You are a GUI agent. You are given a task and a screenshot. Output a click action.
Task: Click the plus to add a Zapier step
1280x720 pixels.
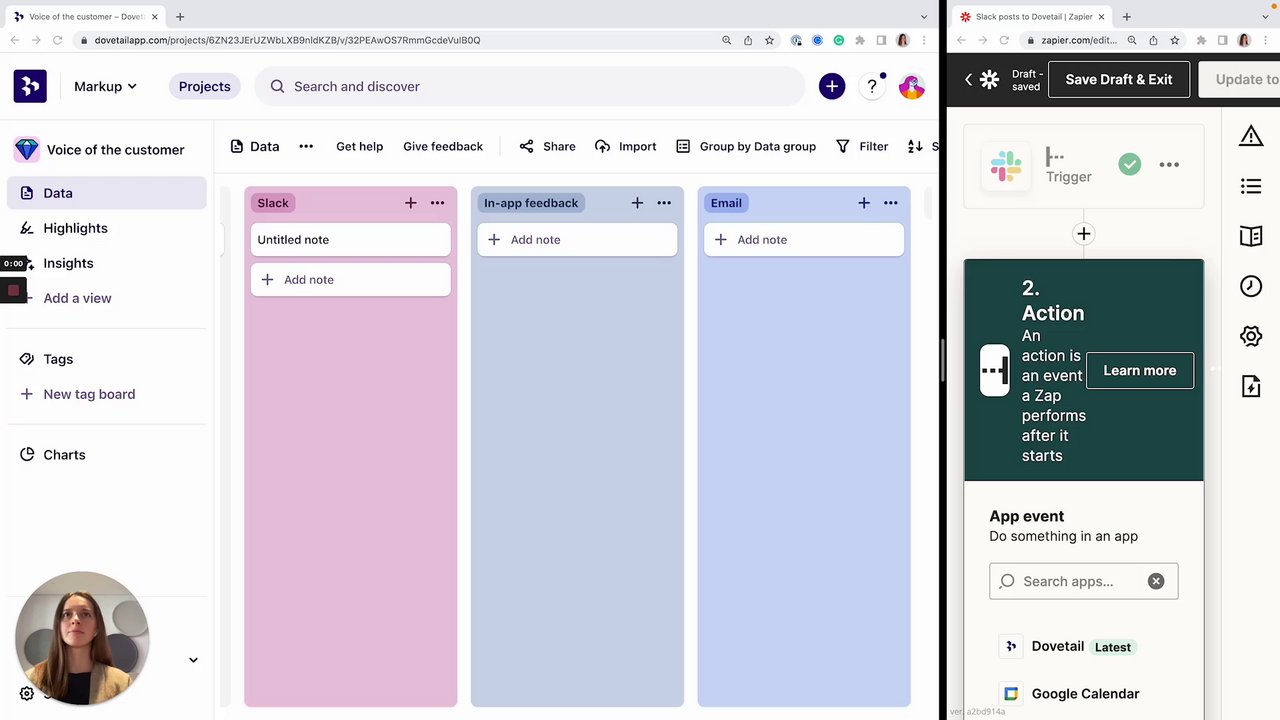(1083, 234)
